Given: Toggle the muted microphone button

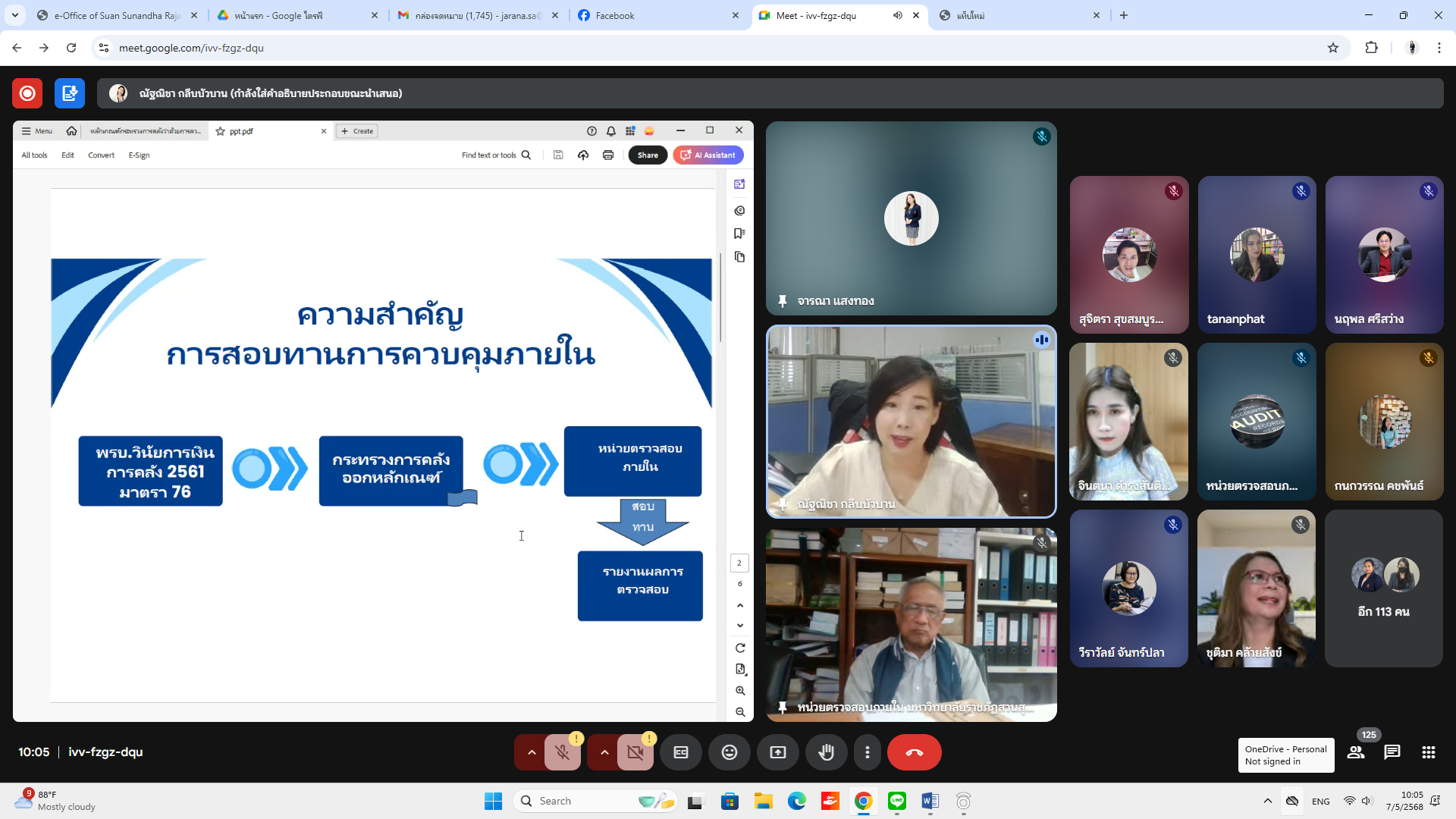Looking at the screenshot, I should pyautogui.click(x=562, y=752).
